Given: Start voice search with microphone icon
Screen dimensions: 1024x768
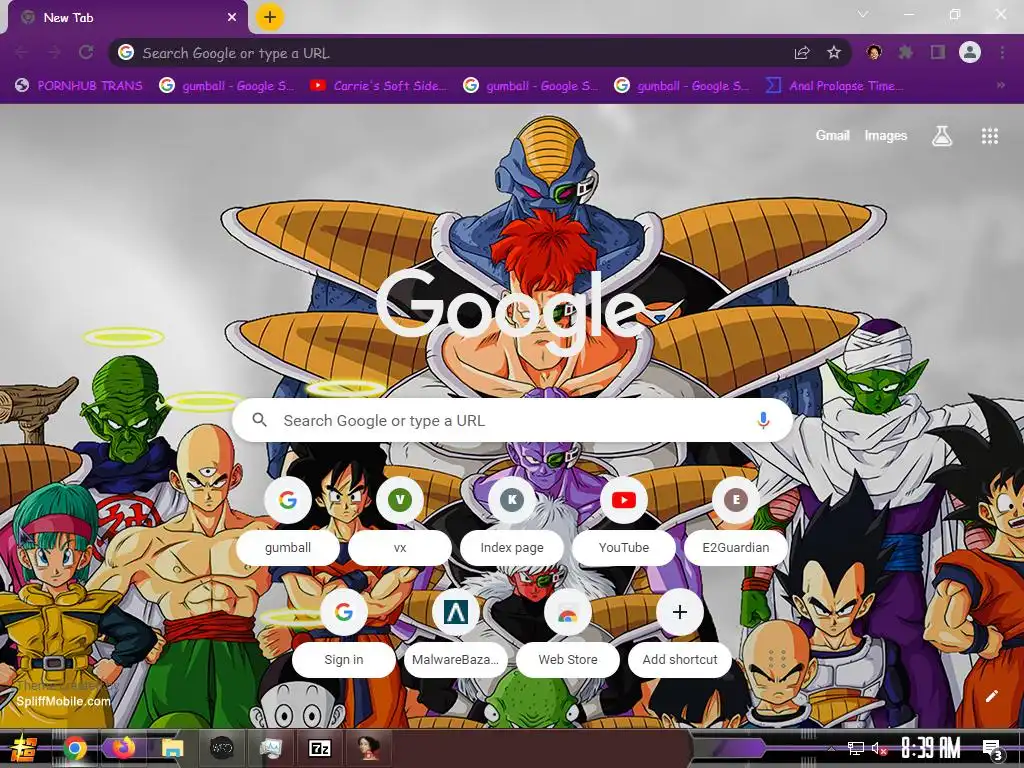Looking at the screenshot, I should pos(763,421).
